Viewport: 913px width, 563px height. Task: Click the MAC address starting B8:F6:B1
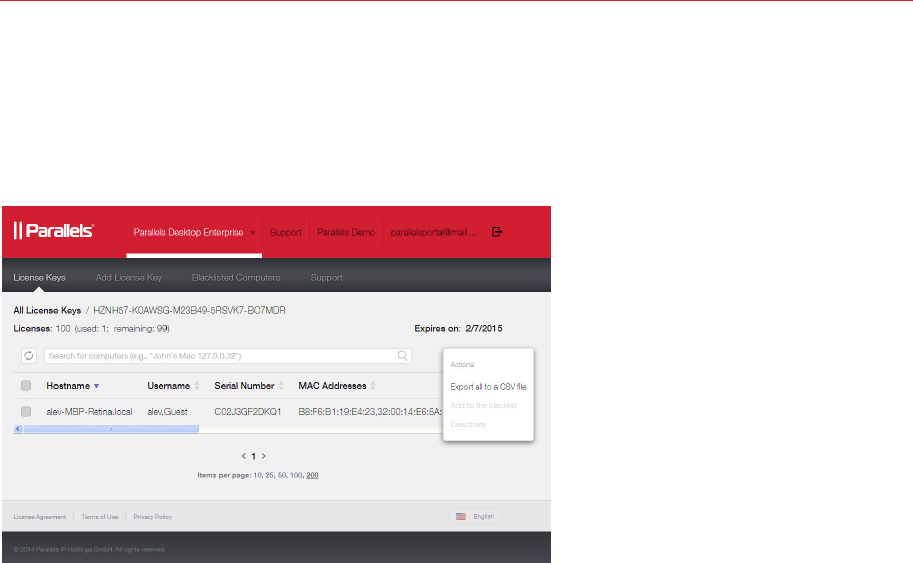tap(370, 412)
